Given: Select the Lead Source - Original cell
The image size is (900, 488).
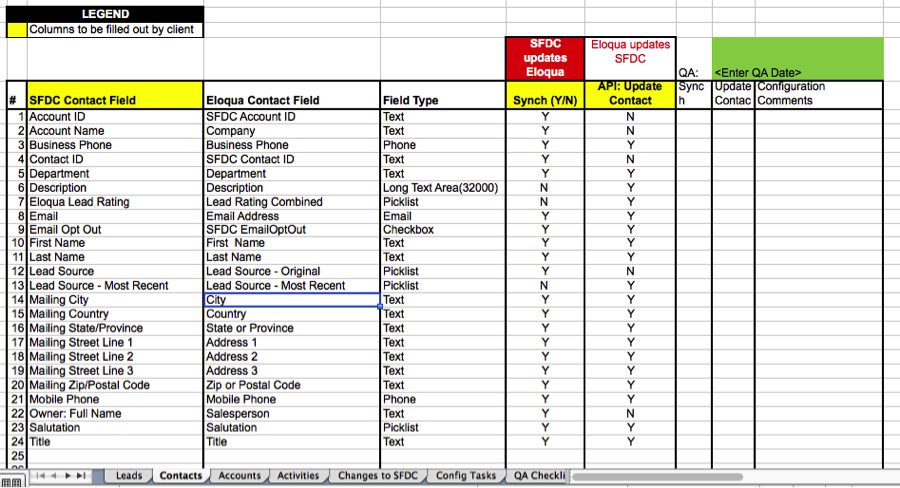Looking at the screenshot, I should click(x=292, y=272).
